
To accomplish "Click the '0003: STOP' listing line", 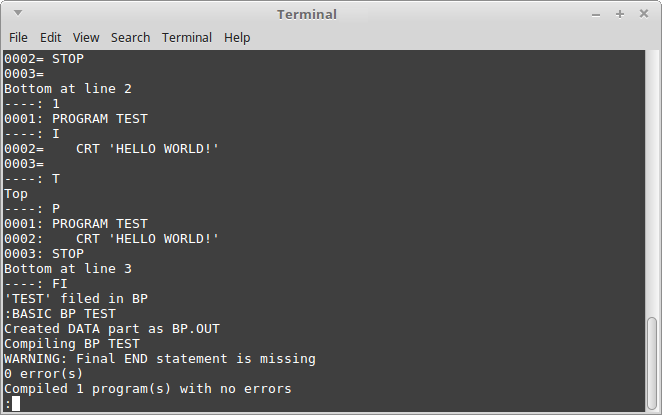I will point(44,254).
